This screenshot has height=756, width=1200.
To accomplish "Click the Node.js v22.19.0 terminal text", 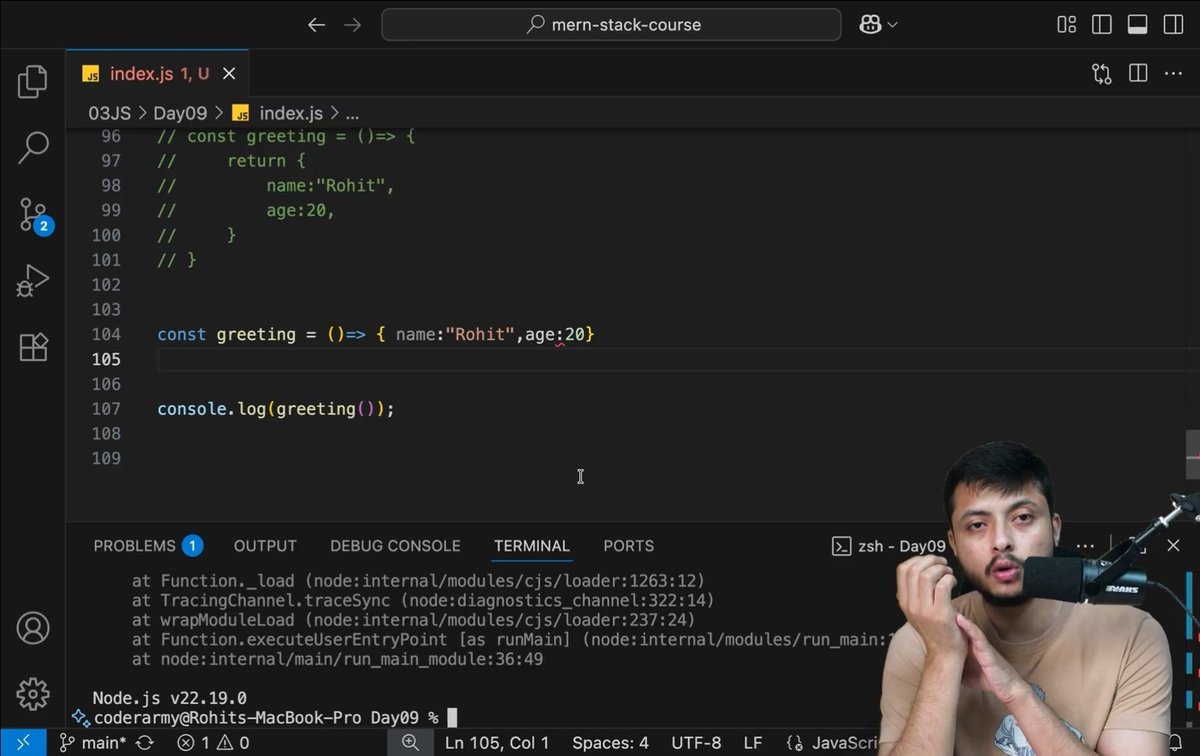I will pos(169,698).
